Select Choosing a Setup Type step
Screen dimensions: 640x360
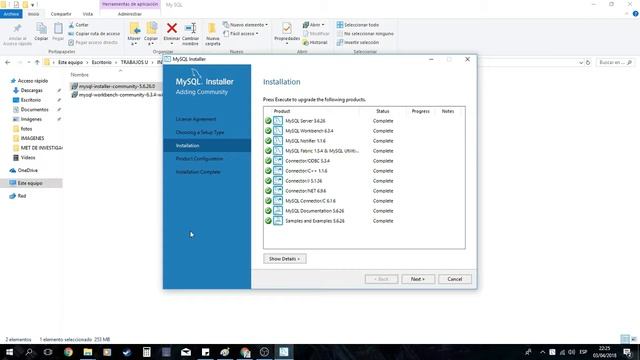200,132
